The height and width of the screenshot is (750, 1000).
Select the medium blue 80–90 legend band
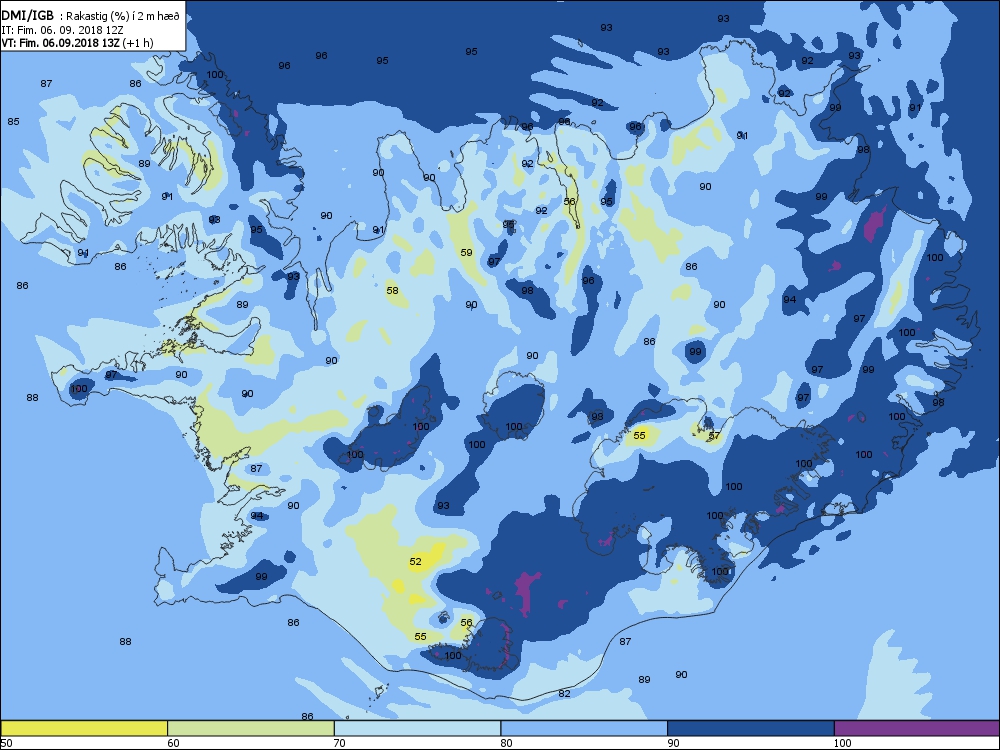tap(584, 728)
